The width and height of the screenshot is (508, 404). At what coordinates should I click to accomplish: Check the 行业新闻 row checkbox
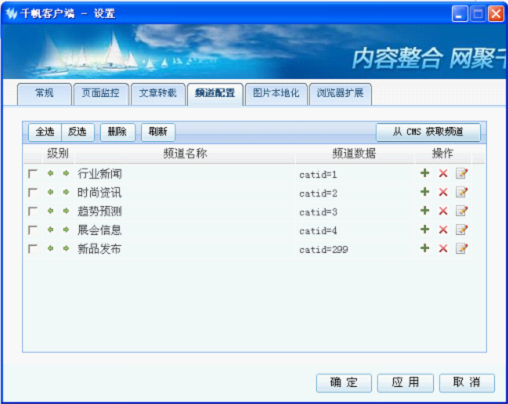tap(33, 174)
